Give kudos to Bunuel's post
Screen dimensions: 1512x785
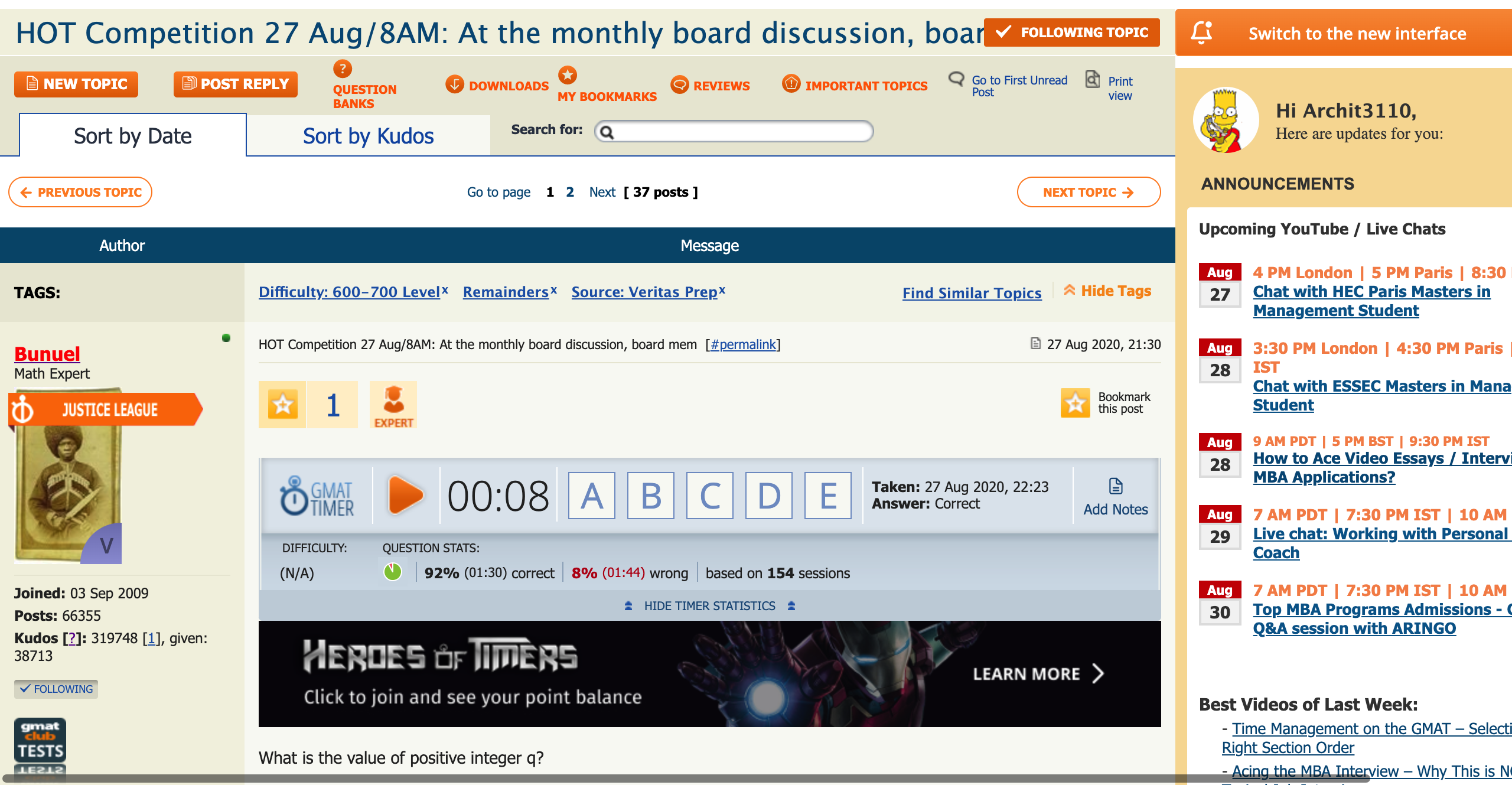283,405
